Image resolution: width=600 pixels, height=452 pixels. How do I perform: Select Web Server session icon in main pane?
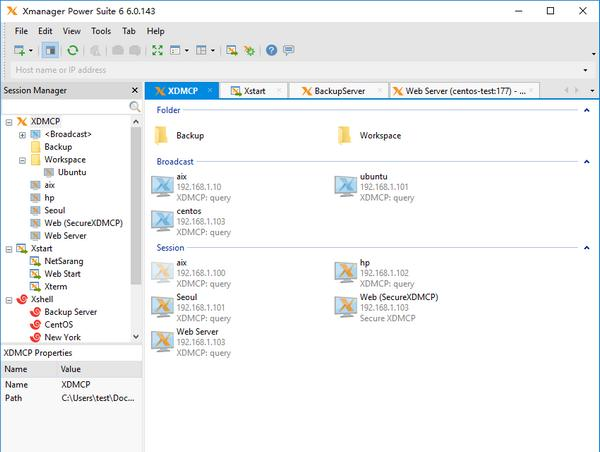163,341
